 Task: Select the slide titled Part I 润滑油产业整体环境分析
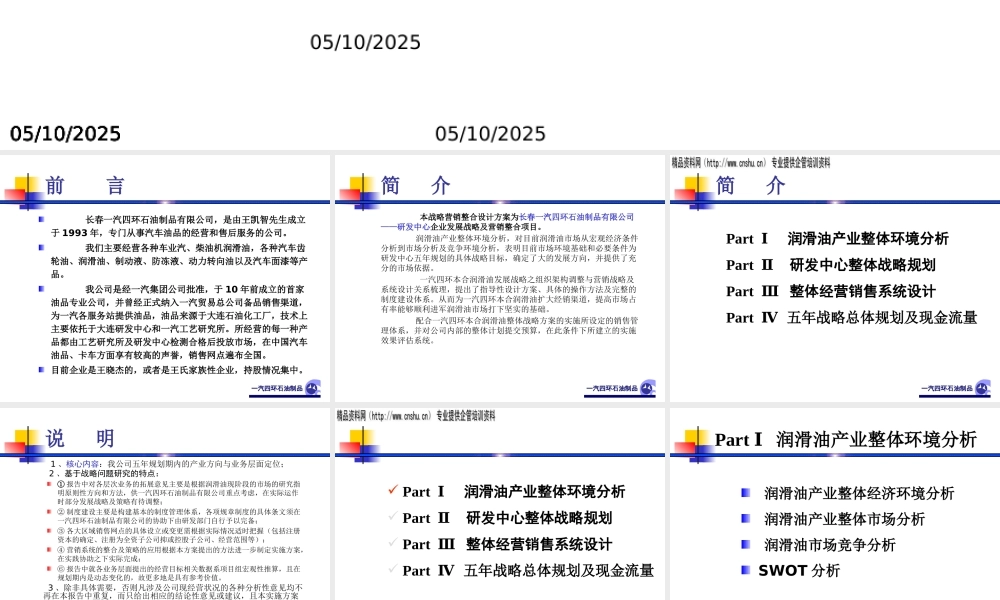[x=835, y=504]
